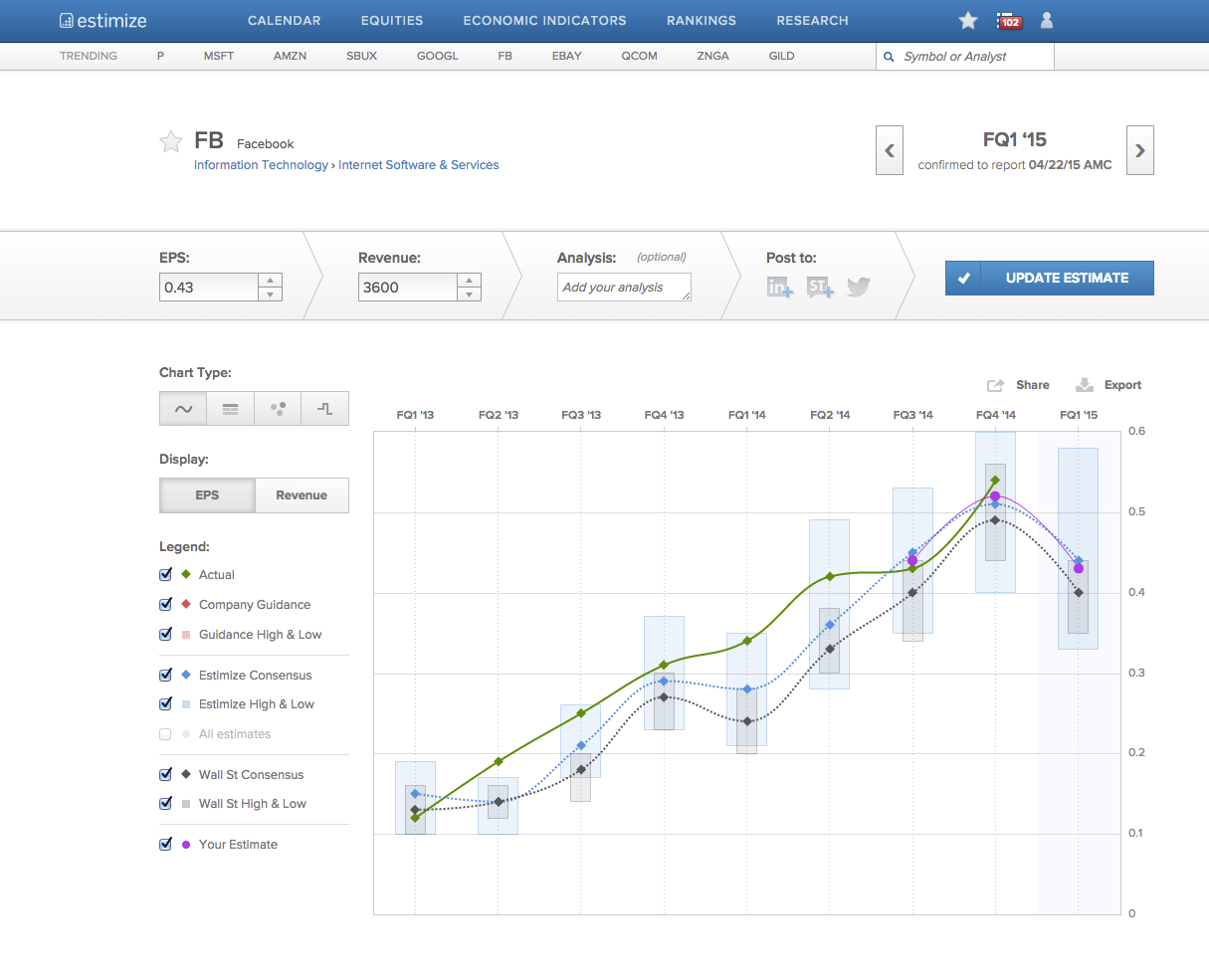1209x980 pixels.
Task: Toggle the Wall St Consensus checkbox
Action: (166, 774)
